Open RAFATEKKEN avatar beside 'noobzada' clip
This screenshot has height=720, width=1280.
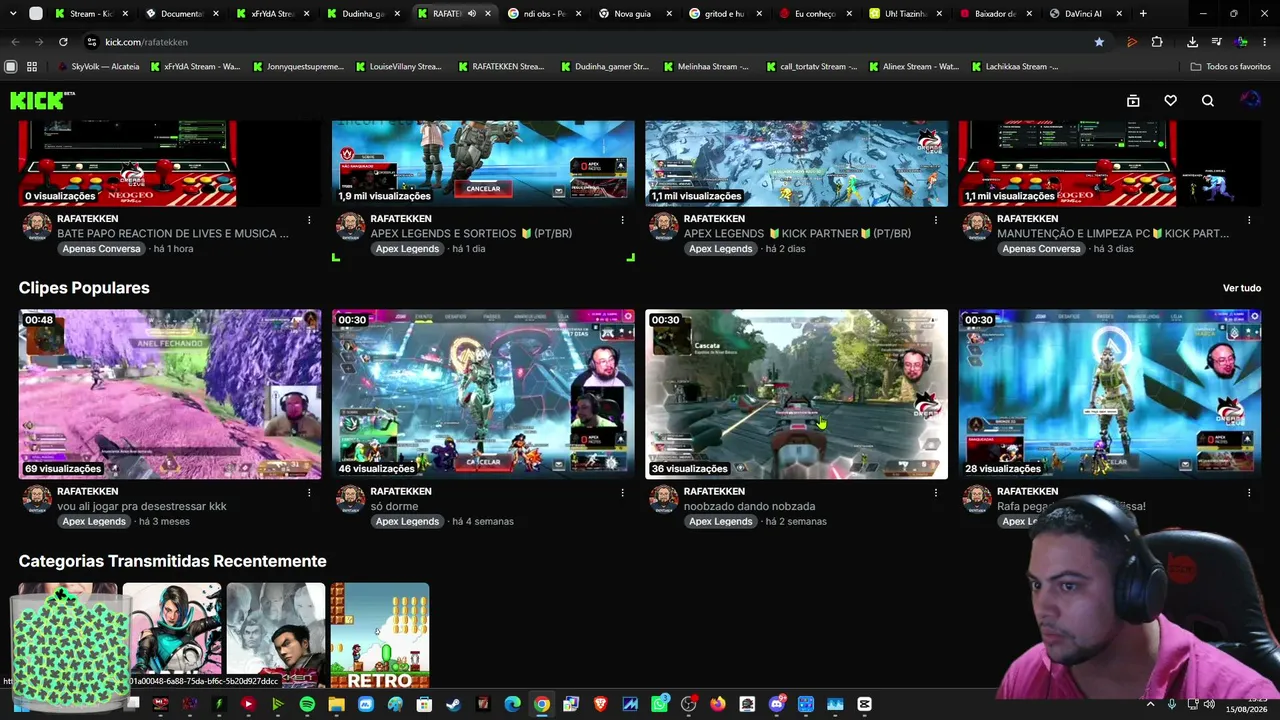point(663,499)
